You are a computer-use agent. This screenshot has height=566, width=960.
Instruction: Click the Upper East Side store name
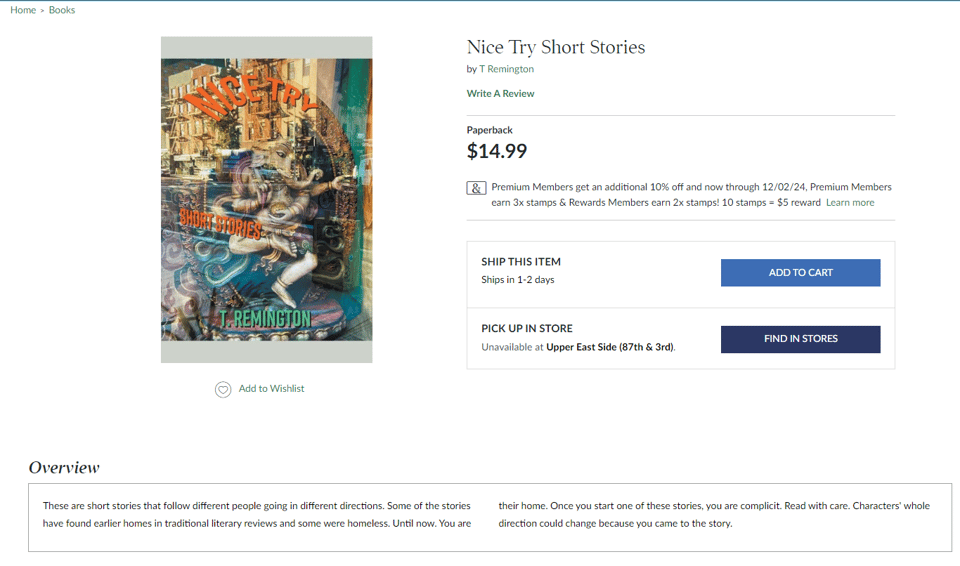(610, 347)
